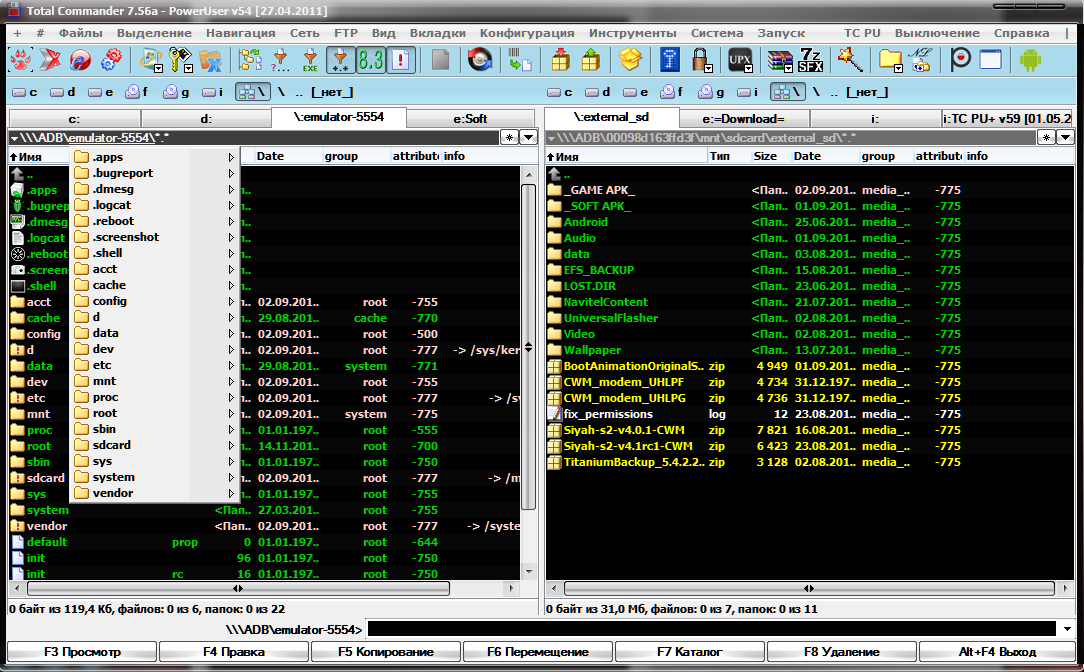This screenshot has width=1084, height=672.
Task: Toggle the all-files *.* filter funnel button
Action: 341,60
